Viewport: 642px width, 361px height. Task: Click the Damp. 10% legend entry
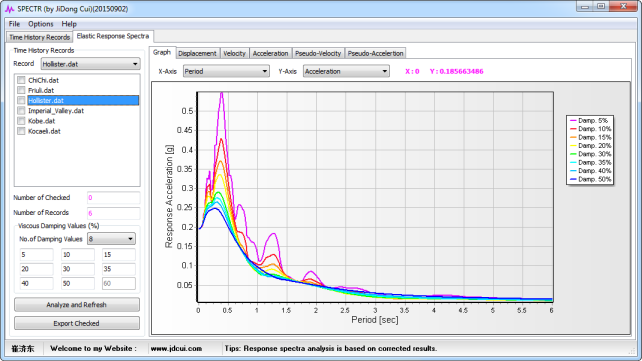(x=590, y=129)
